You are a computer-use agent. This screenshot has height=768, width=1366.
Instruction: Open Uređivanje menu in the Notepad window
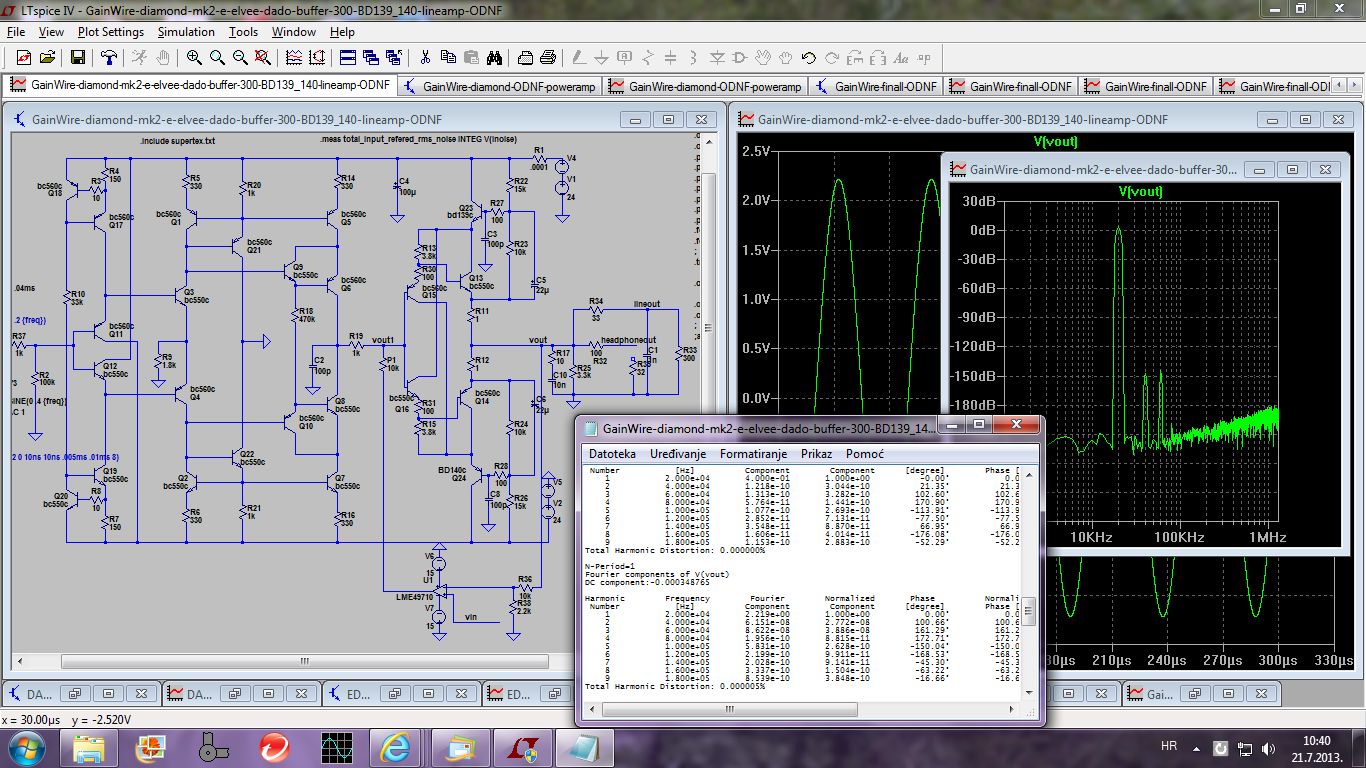[x=678, y=454]
